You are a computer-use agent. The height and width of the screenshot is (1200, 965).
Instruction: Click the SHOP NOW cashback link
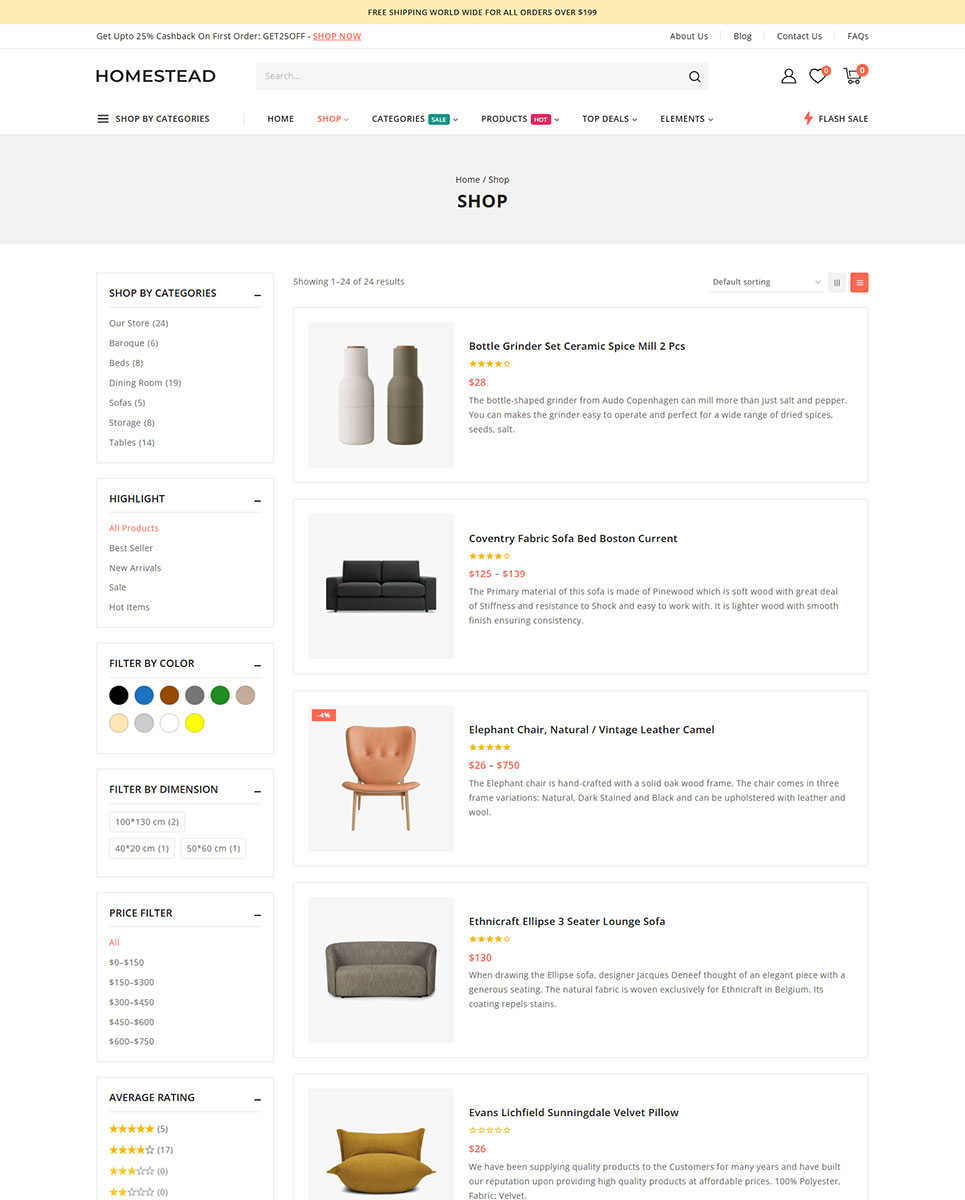pos(337,36)
